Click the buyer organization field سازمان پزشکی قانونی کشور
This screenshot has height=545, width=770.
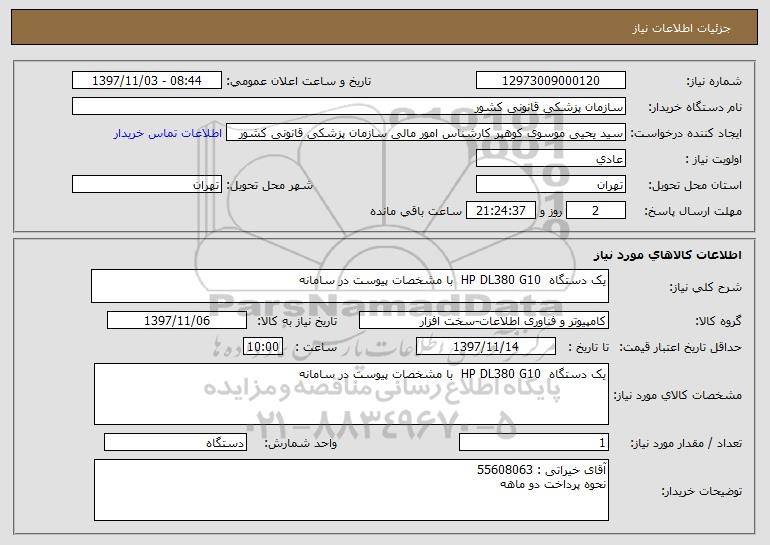(x=349, y=107)
